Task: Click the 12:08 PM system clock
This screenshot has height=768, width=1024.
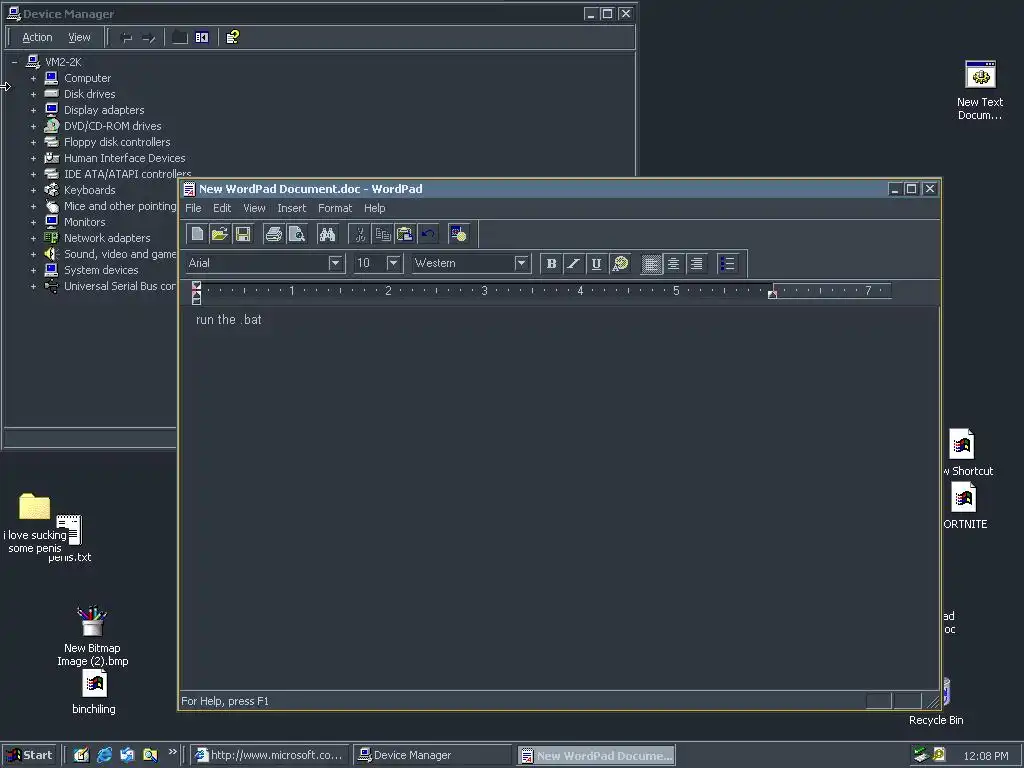Action: [985, 756]
